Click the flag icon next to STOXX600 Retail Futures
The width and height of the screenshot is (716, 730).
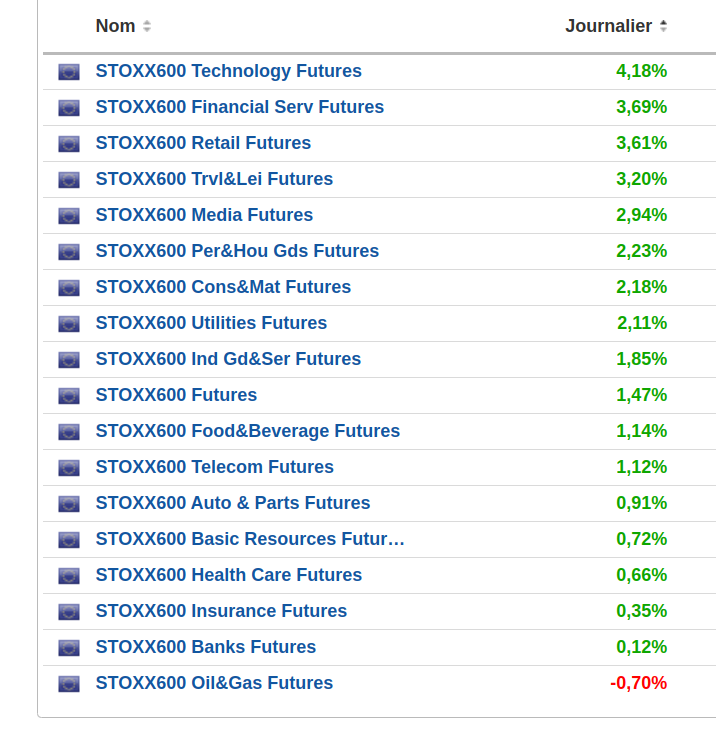tap(68, 144)
